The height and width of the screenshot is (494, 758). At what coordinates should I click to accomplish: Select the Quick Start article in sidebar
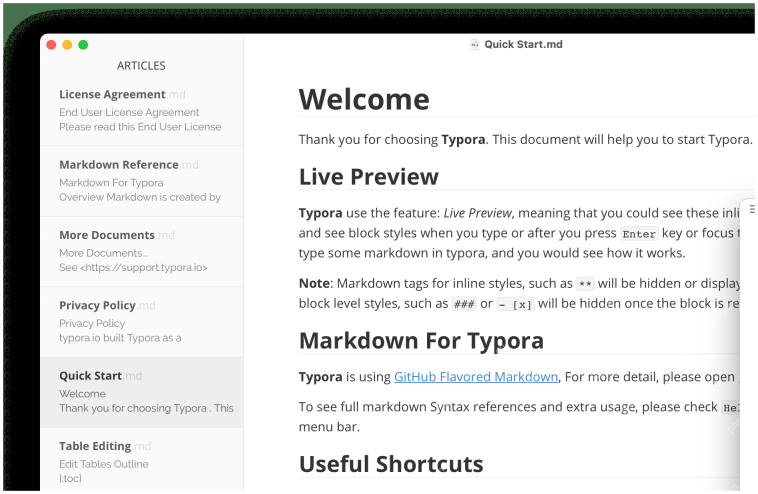142,392
